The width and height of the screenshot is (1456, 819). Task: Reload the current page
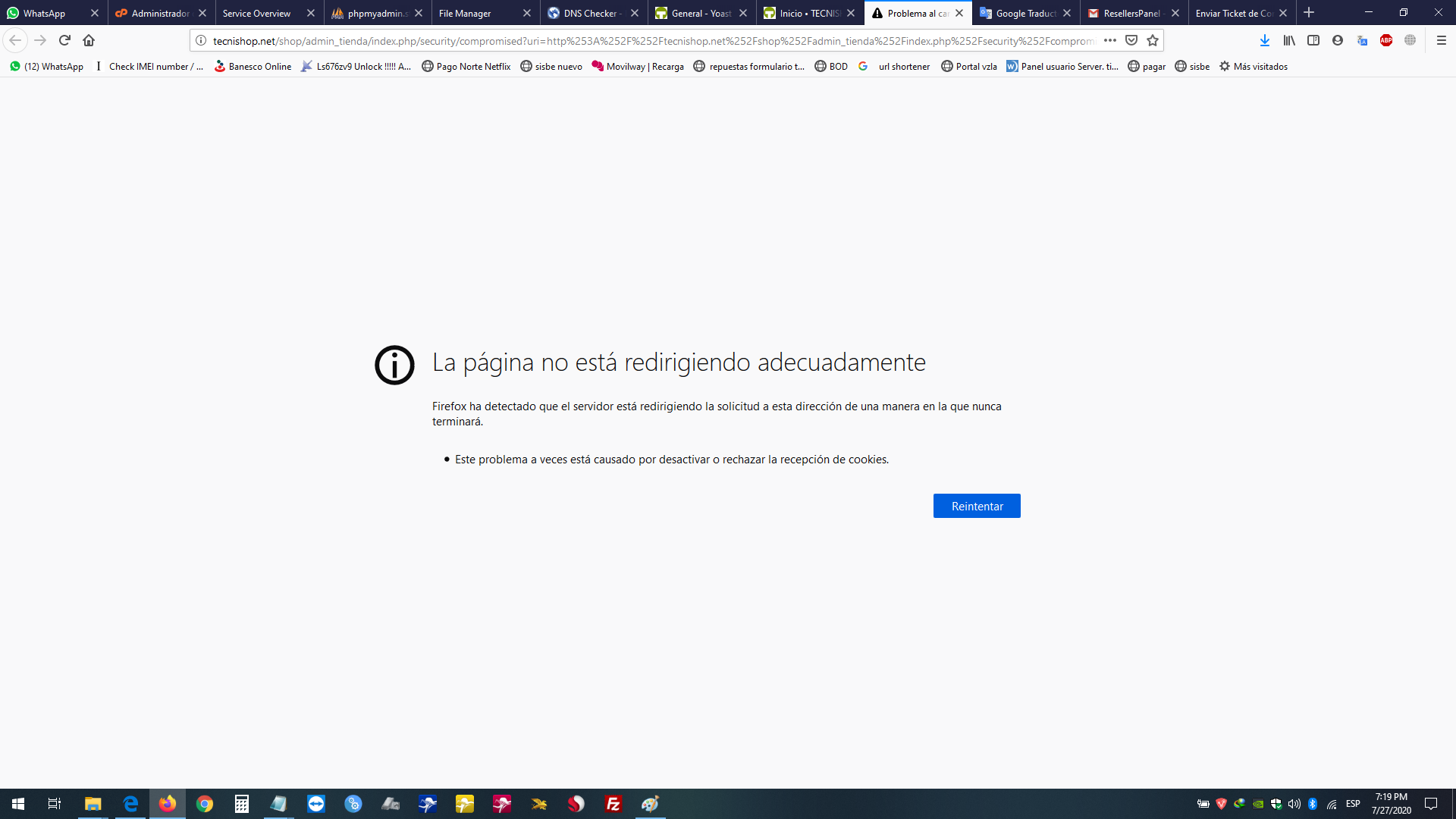(64, 40)
